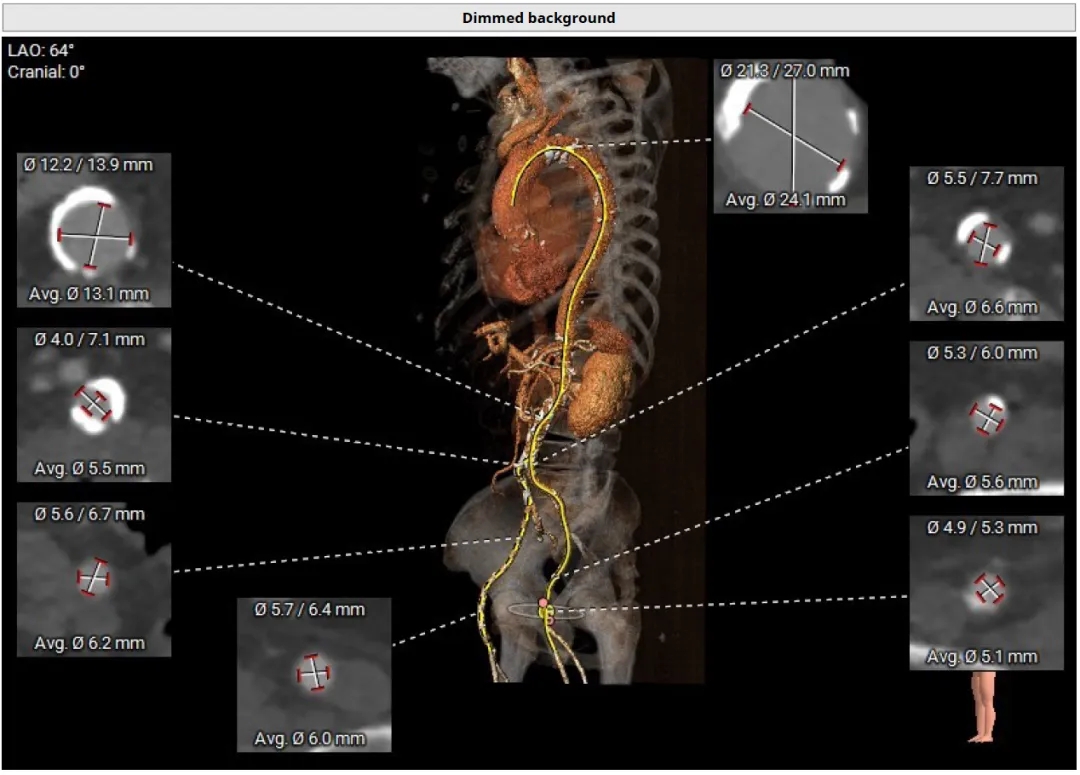The width and height of the screenshot is (1080, 775).
Task: Click the cross-section image measuring 5.3 / 6.0 mm
Action: [x=986, y=417]
